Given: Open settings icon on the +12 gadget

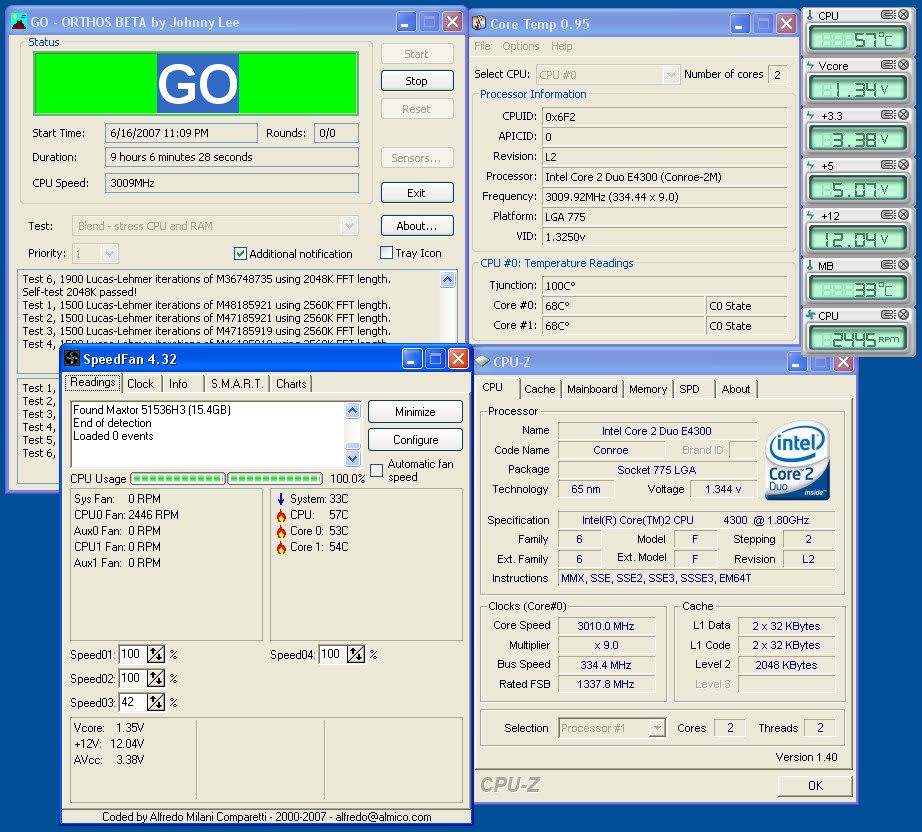Looking at the screenshot, I should coord(888,215).
